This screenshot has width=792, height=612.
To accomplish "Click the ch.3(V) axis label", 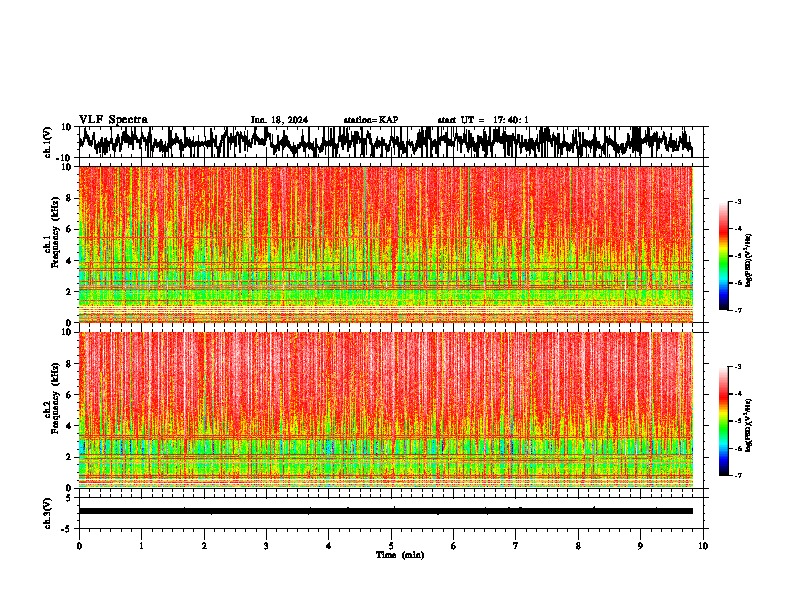I will 48,513.
